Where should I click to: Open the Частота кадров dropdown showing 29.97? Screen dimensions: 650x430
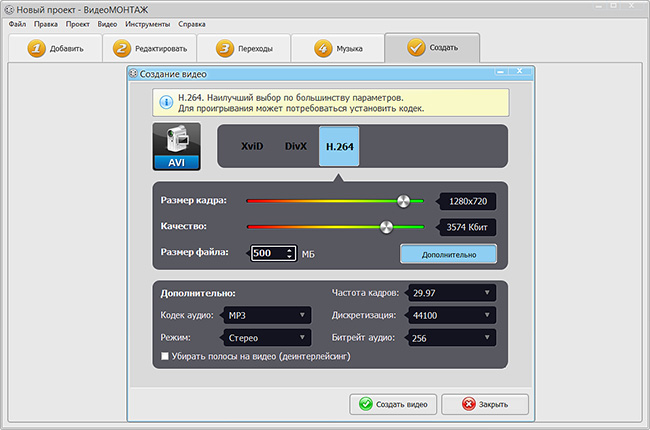452,293
